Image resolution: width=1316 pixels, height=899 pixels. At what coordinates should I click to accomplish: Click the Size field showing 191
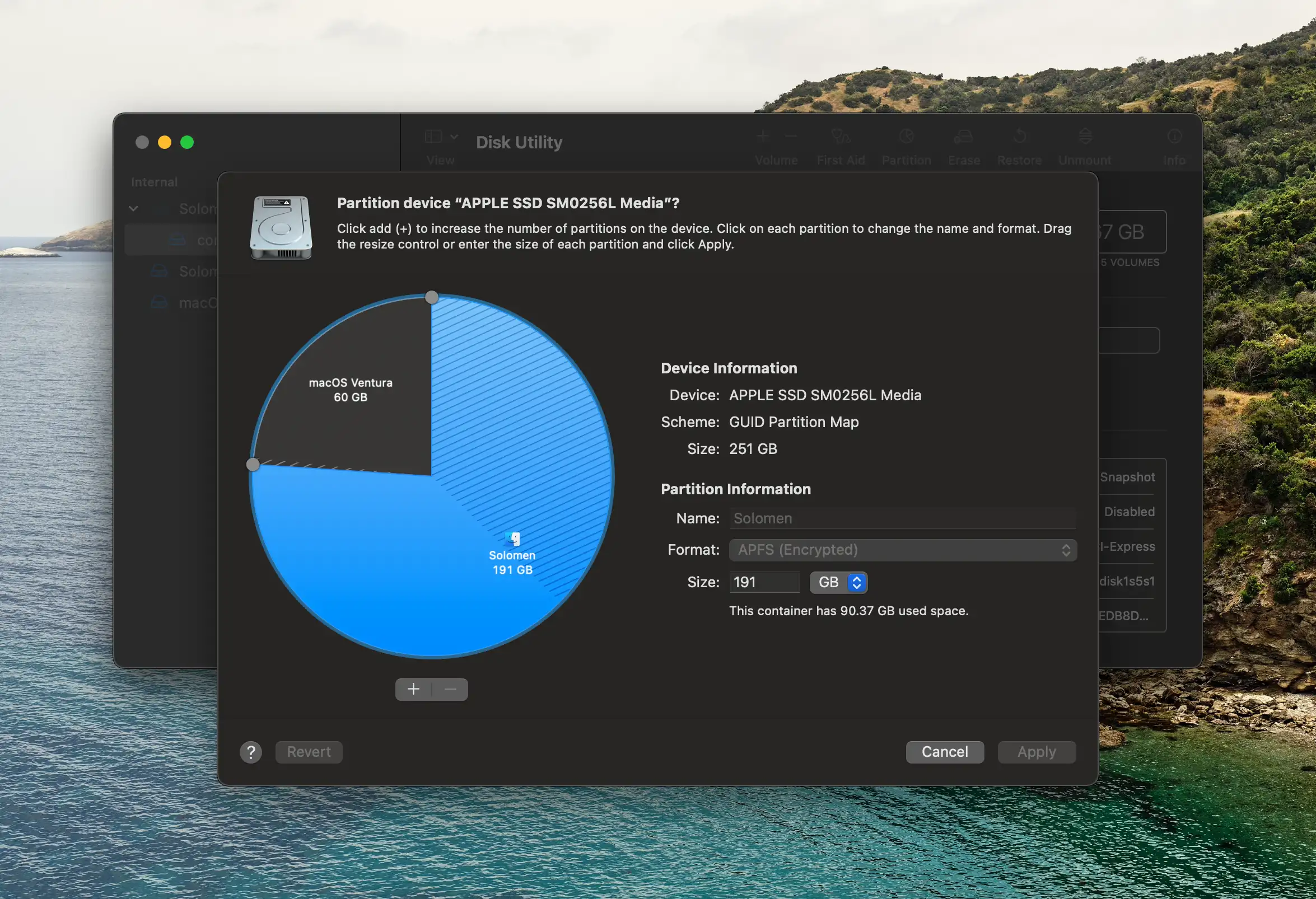[x=764, y=582]
